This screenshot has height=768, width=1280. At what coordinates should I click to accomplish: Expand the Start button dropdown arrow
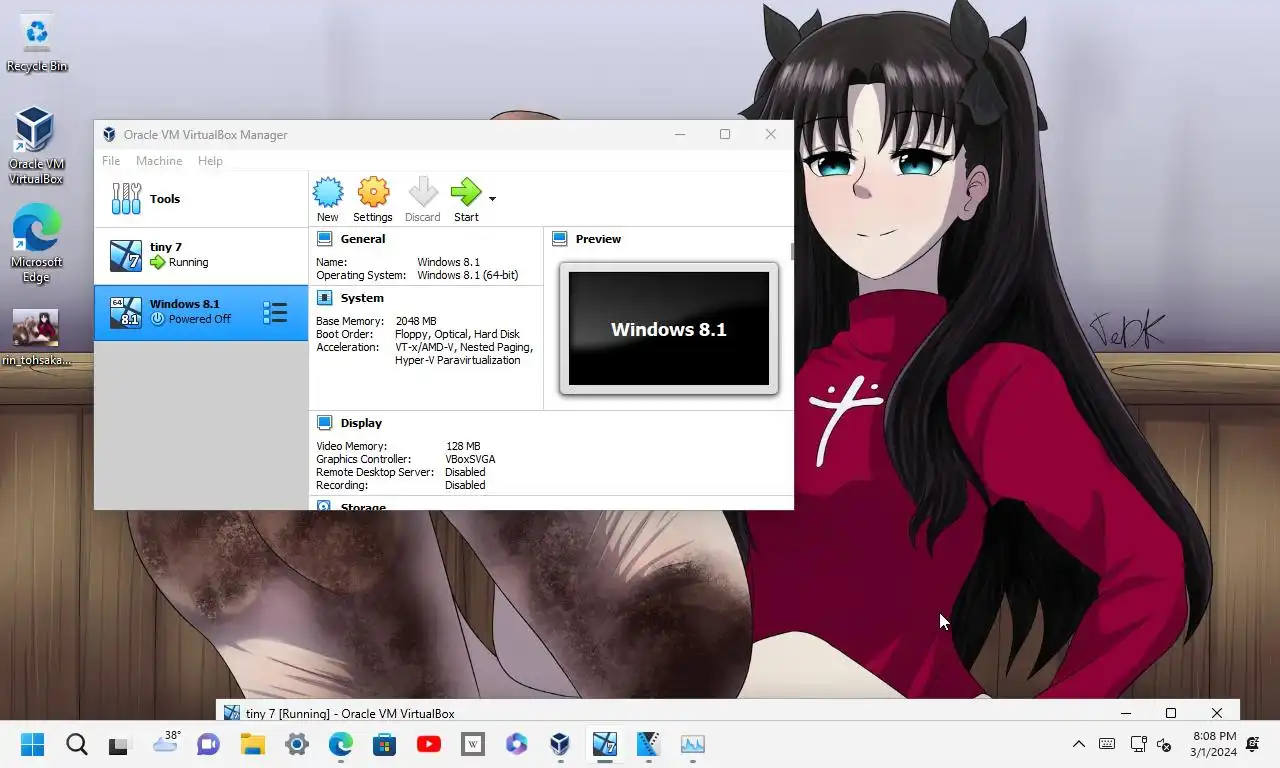[x=492, y=199]
